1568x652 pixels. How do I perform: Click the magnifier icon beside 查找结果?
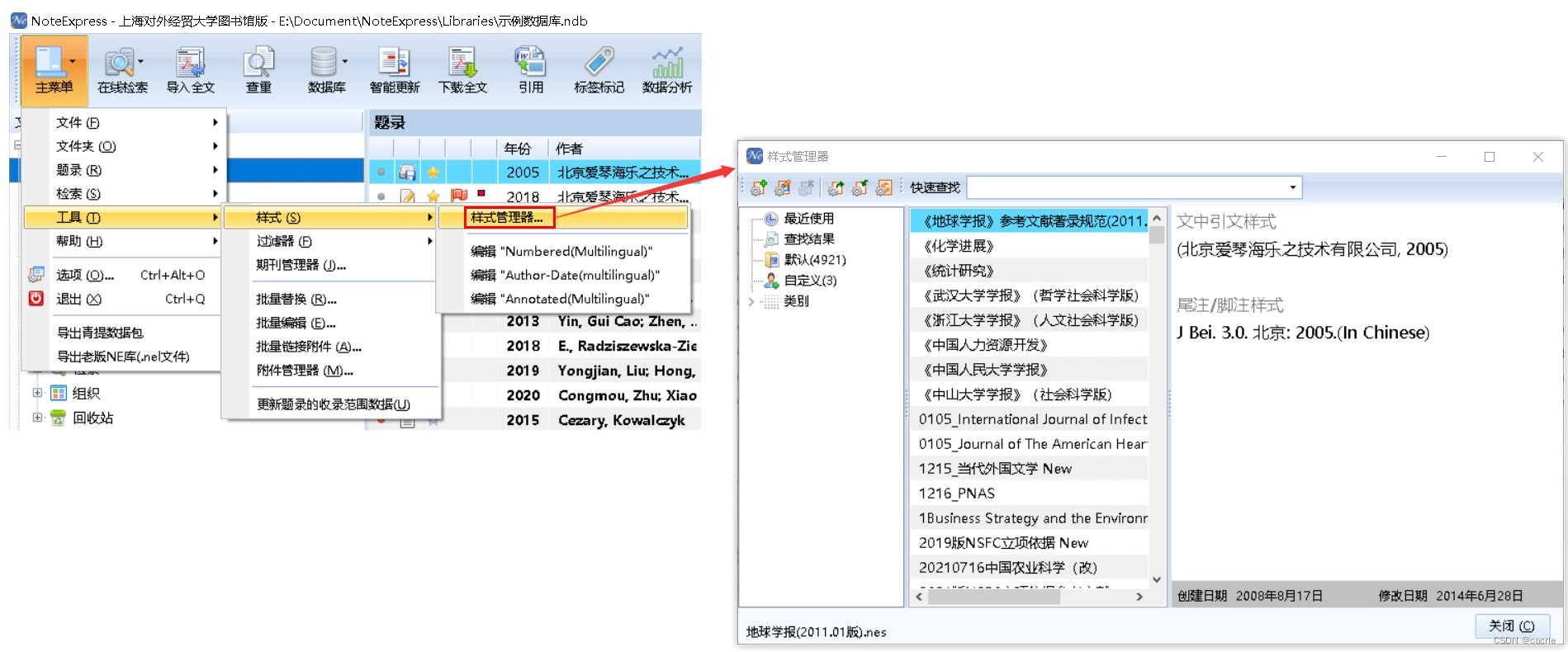coord(771,239)
